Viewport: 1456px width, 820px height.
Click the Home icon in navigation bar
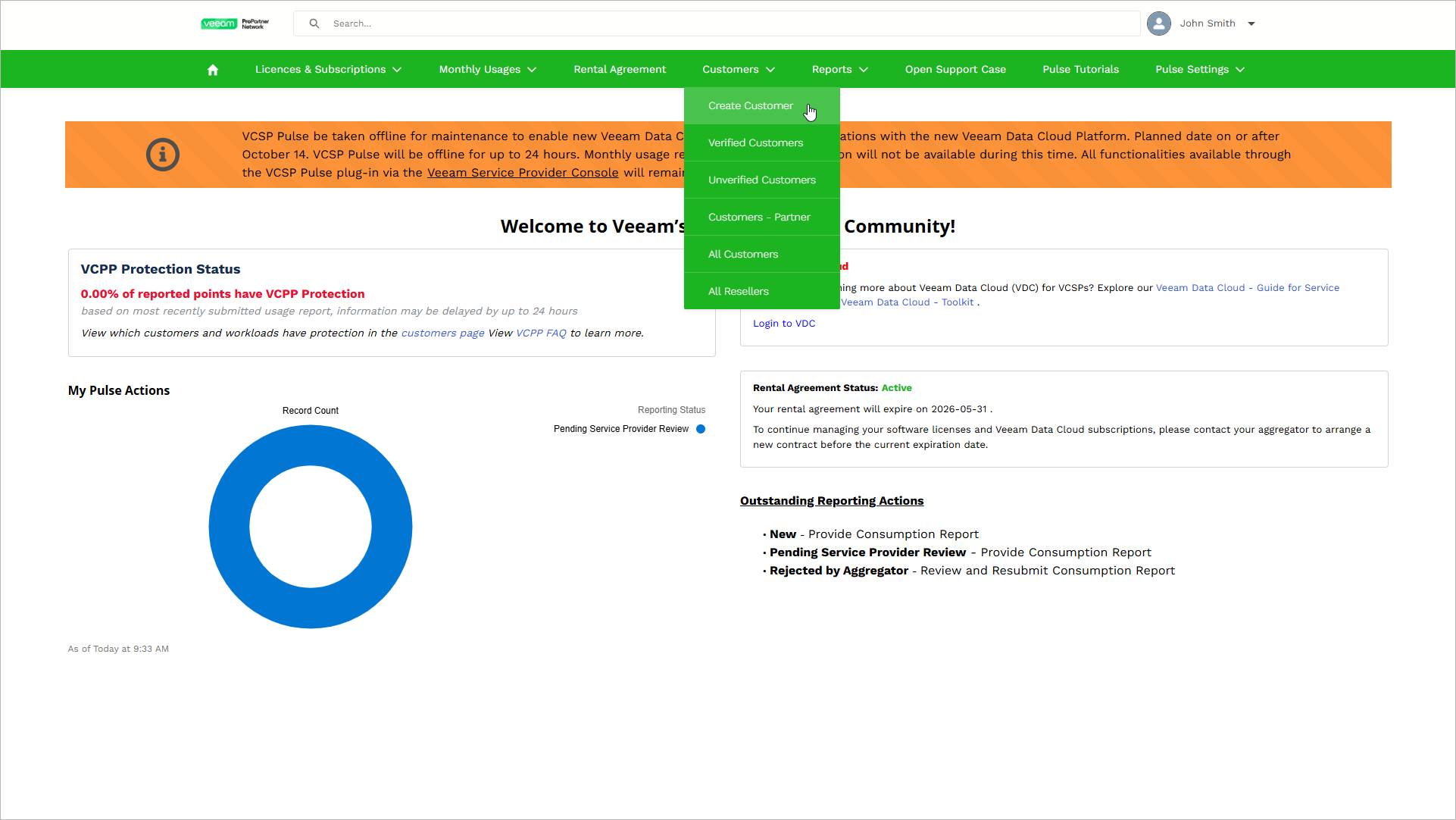[x=213, y=70]
